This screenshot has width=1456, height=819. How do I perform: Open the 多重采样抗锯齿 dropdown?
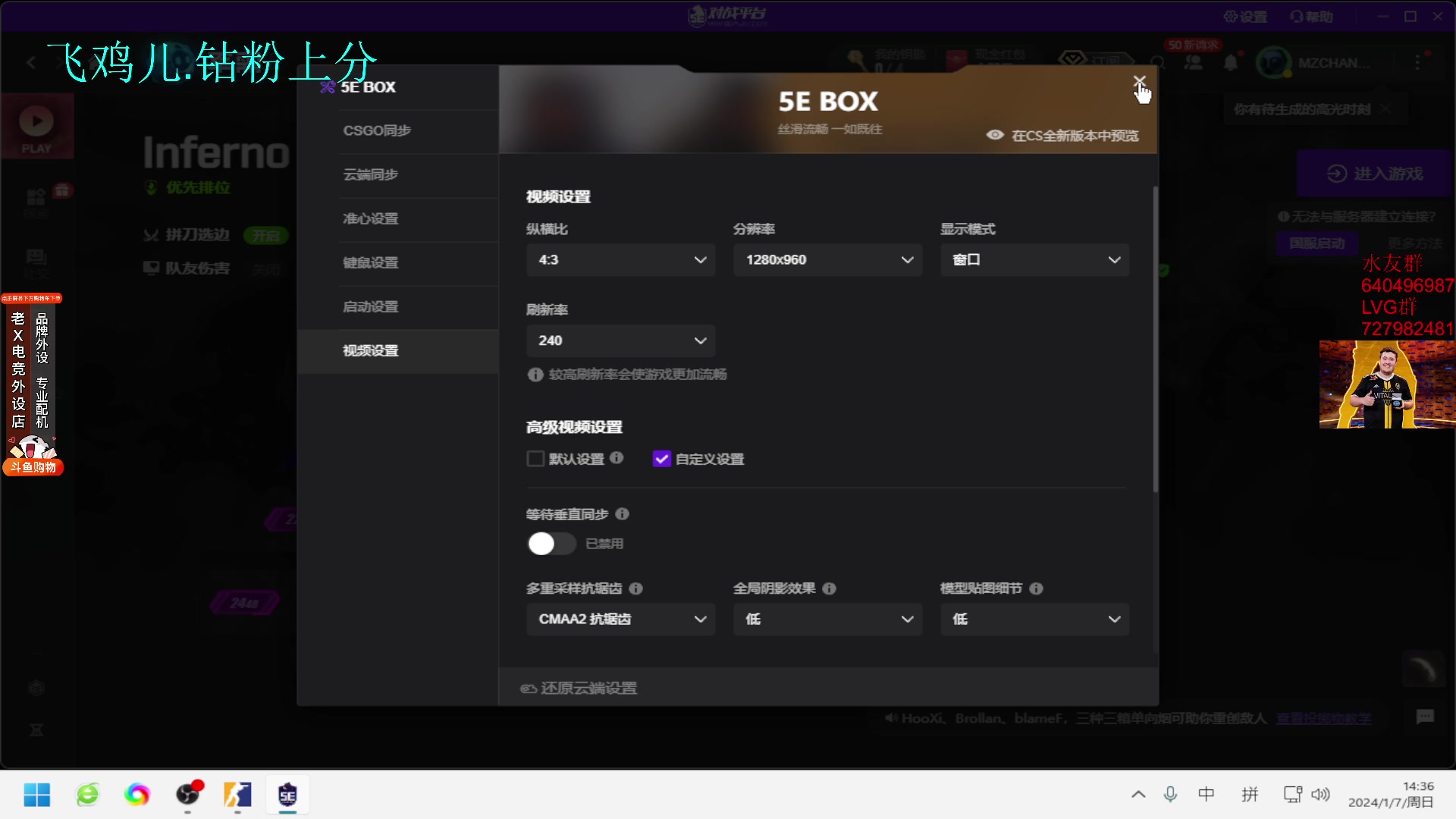620,620
